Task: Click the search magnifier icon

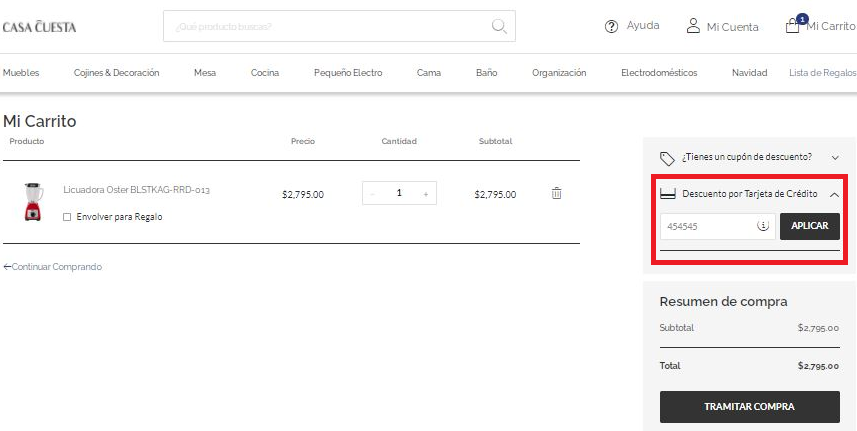Action: click(x=499, y=26)
